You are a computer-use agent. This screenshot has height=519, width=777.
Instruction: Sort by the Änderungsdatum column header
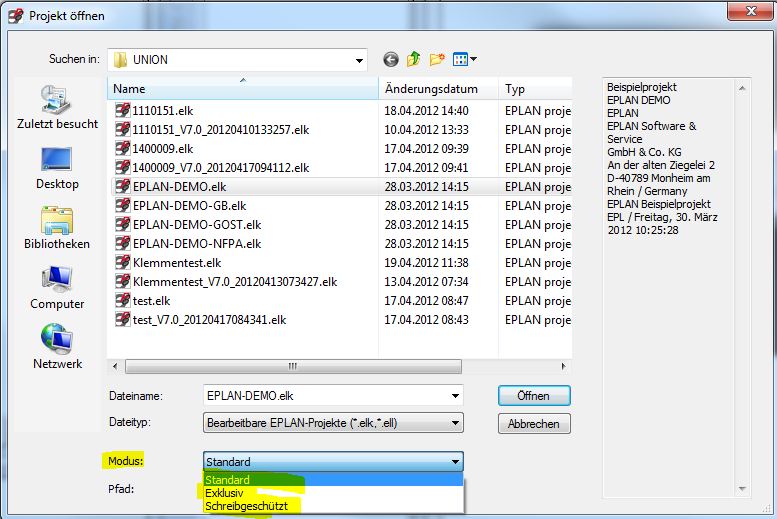(x=438, y=89)
